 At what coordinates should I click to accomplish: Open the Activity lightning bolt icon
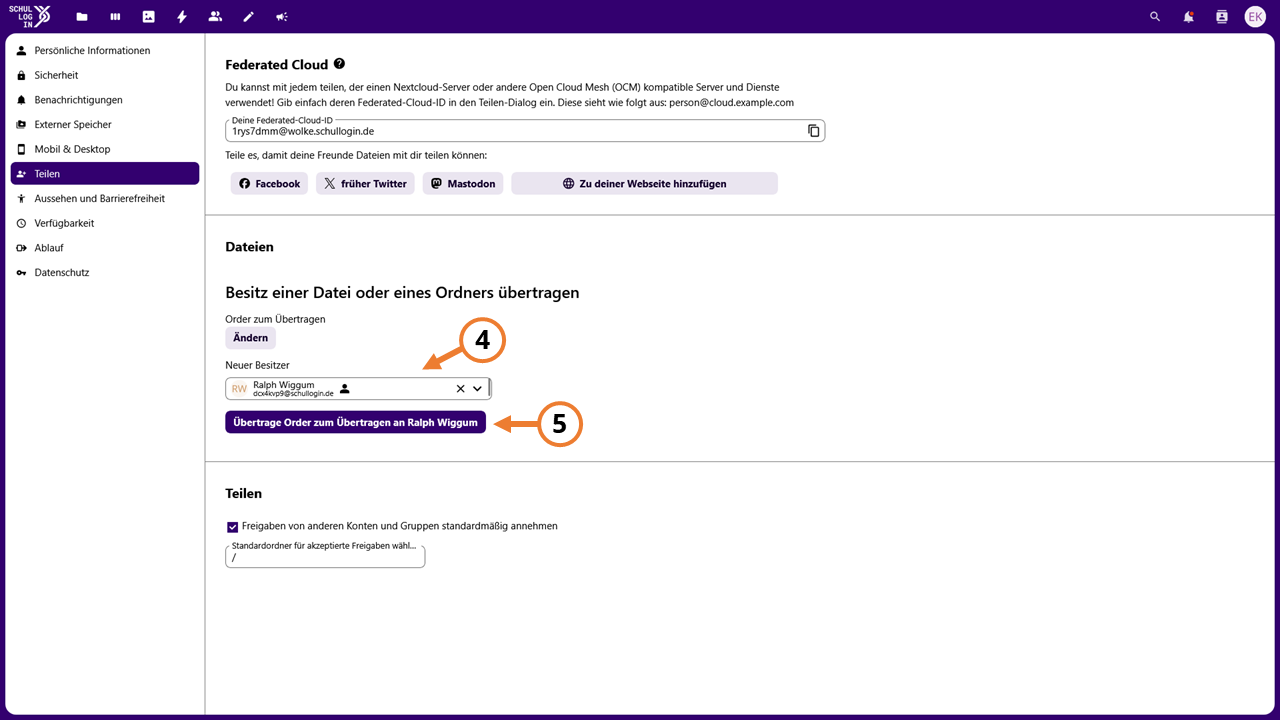(x=181, y=17)
